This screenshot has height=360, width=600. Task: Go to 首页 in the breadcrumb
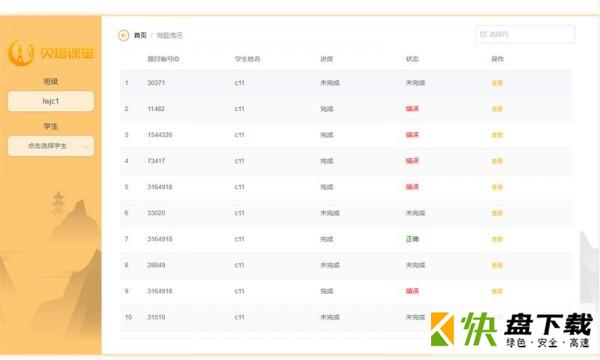pyautogui.click(x=140, y=35)
